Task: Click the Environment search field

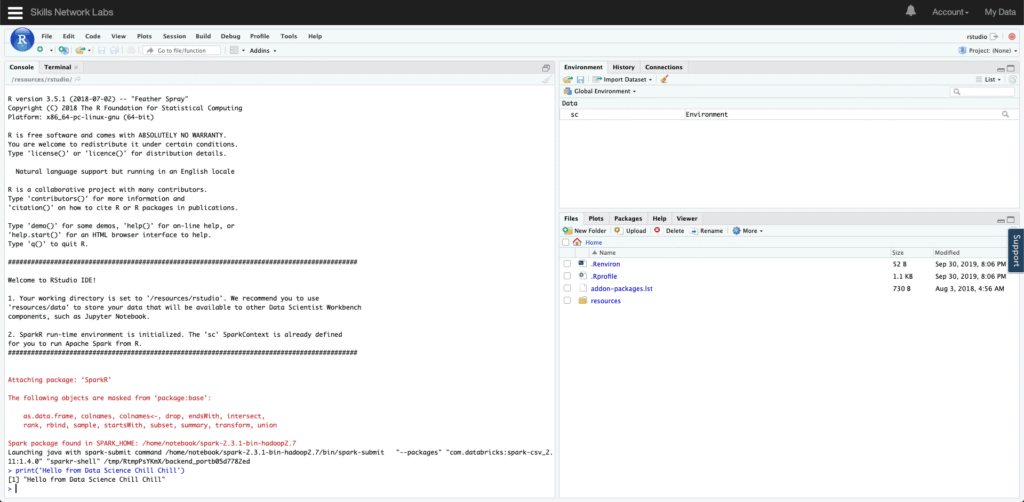Action: [x=984, y=91]
